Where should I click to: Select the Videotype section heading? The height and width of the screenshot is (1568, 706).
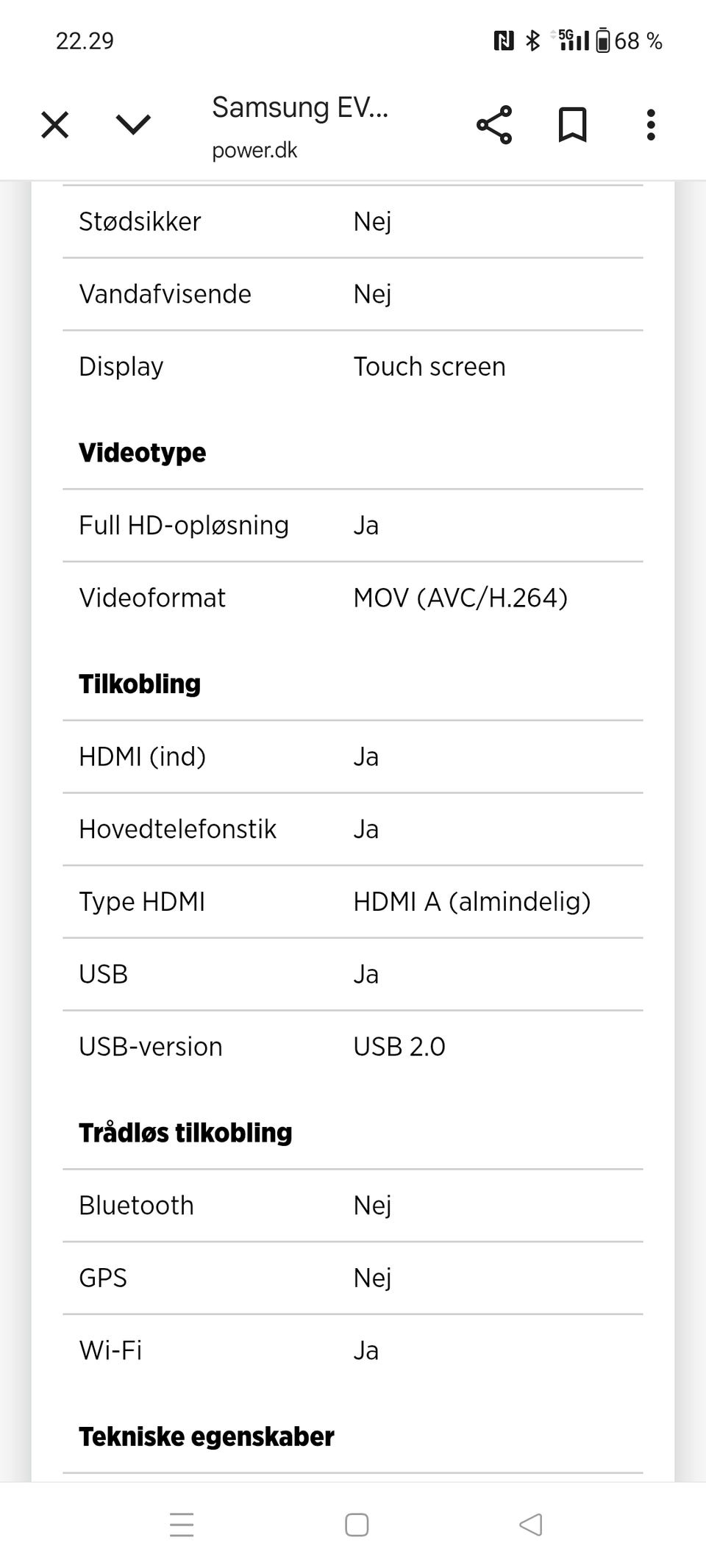142,453
